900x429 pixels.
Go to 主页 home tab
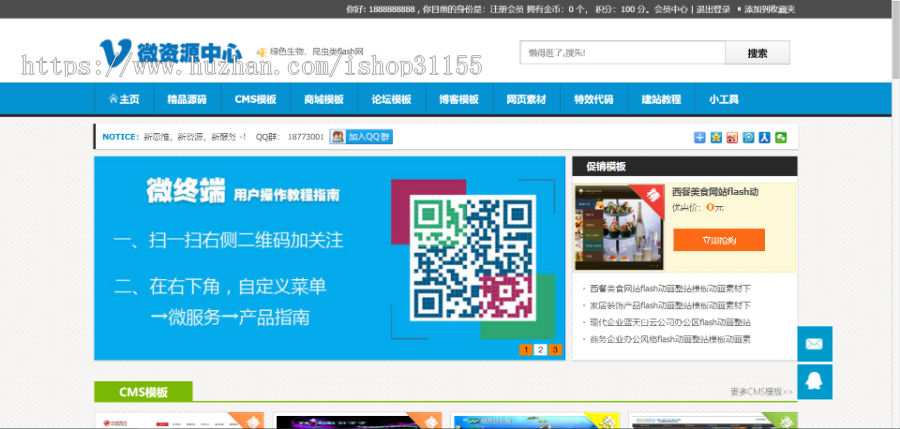pyautogui.click(x=124, y=99)
